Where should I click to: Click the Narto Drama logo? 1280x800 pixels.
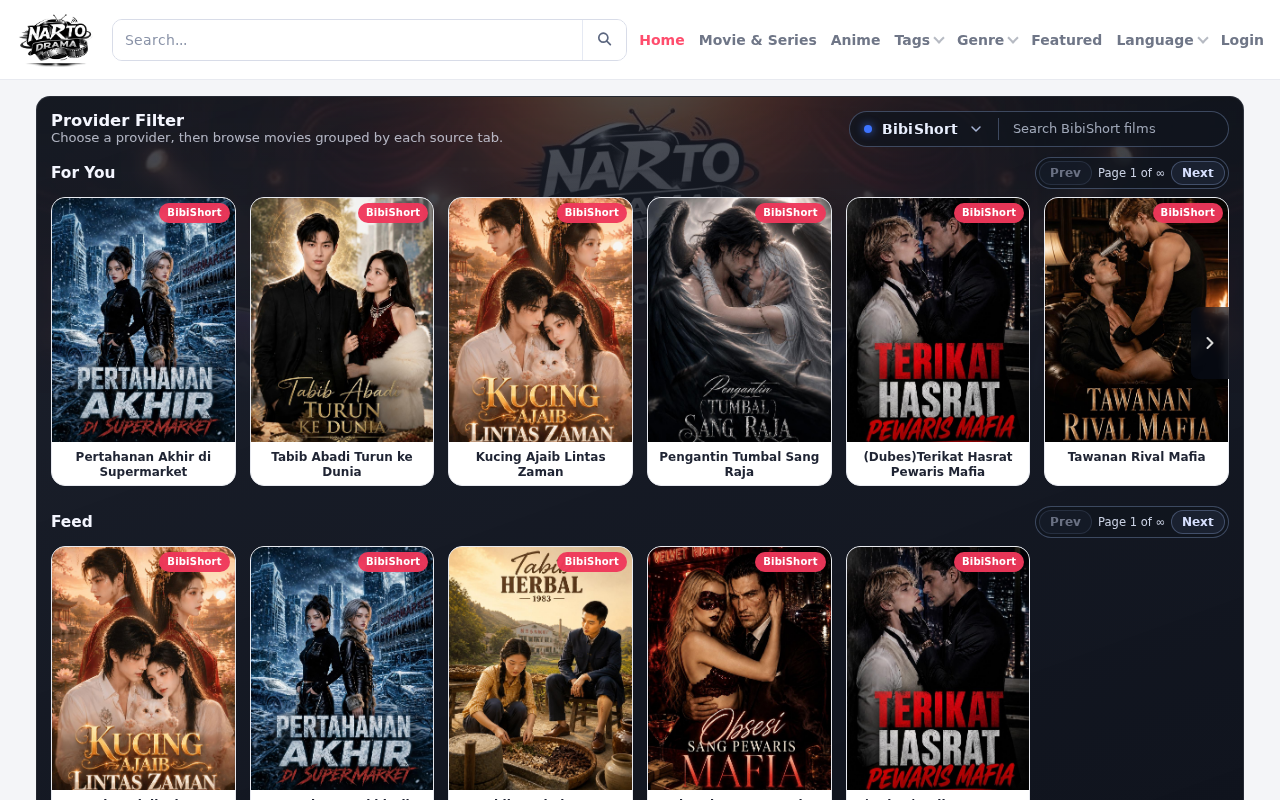coord(55,40)
